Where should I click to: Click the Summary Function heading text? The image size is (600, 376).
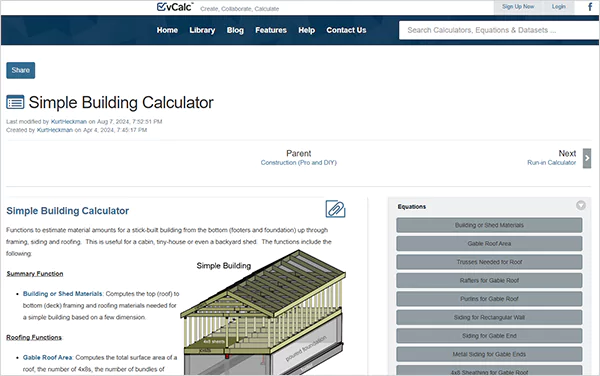pos(35,274)
